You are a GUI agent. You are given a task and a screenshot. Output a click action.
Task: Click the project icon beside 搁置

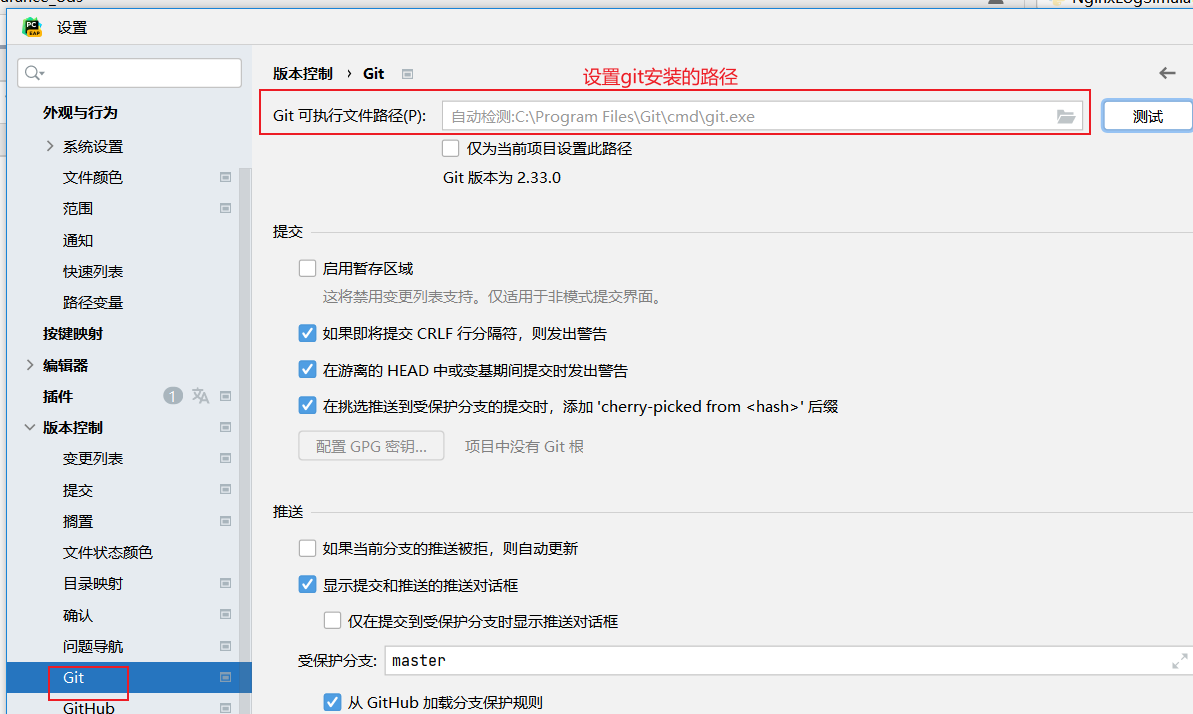[225, 521]
